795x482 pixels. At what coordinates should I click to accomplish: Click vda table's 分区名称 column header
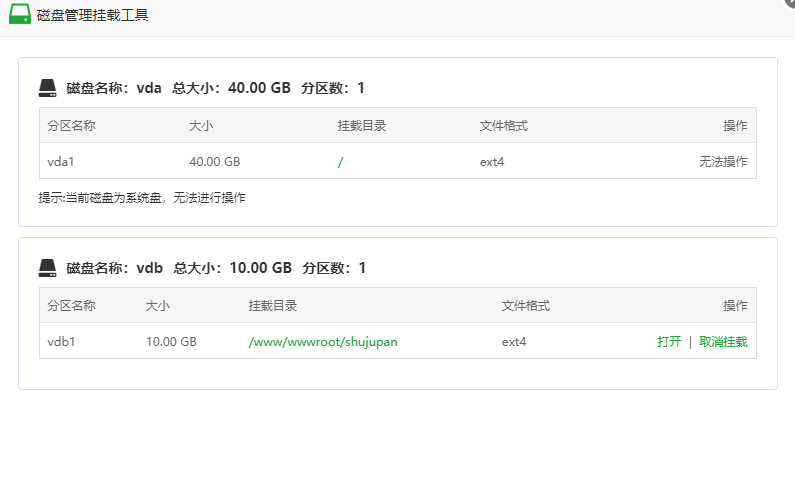71,126
